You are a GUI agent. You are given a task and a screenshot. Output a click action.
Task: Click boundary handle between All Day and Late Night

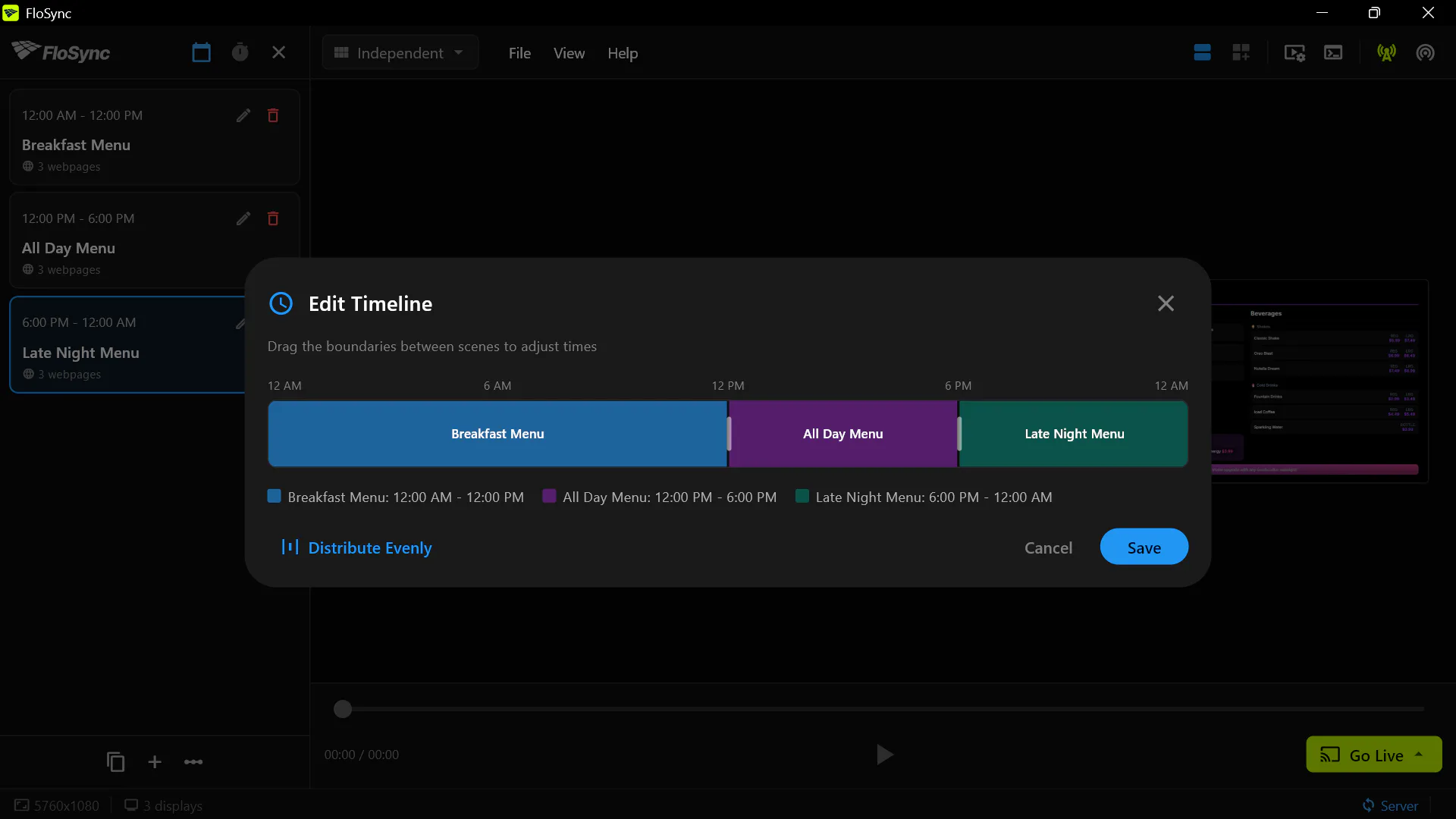(x=959, y=434)
